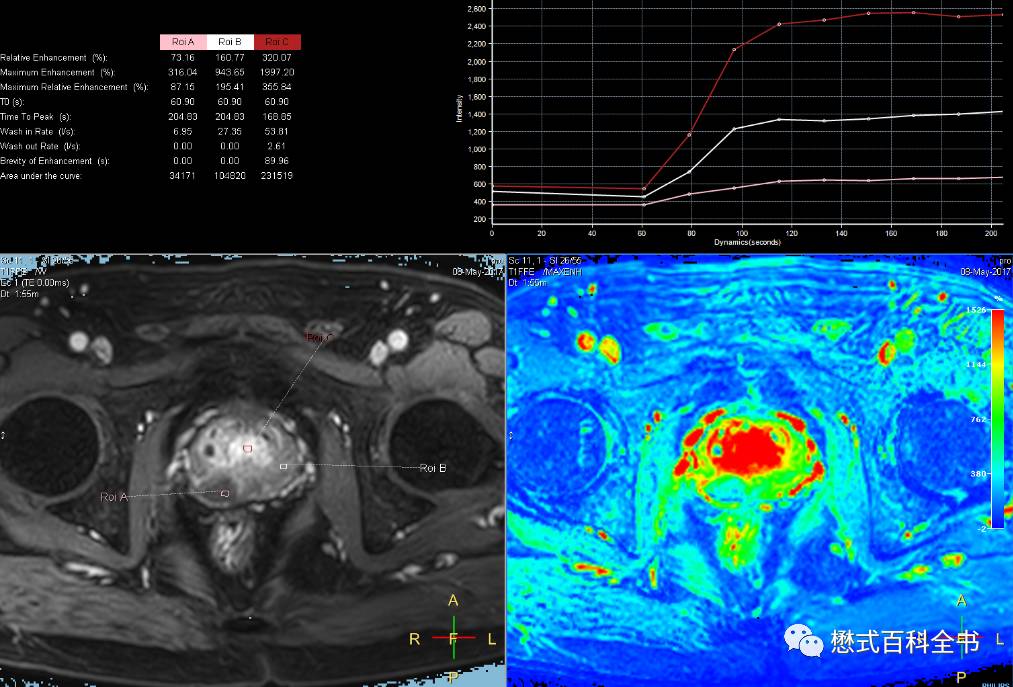Click the Roi B wash in rate 27.35

click(x=230, y=131)
